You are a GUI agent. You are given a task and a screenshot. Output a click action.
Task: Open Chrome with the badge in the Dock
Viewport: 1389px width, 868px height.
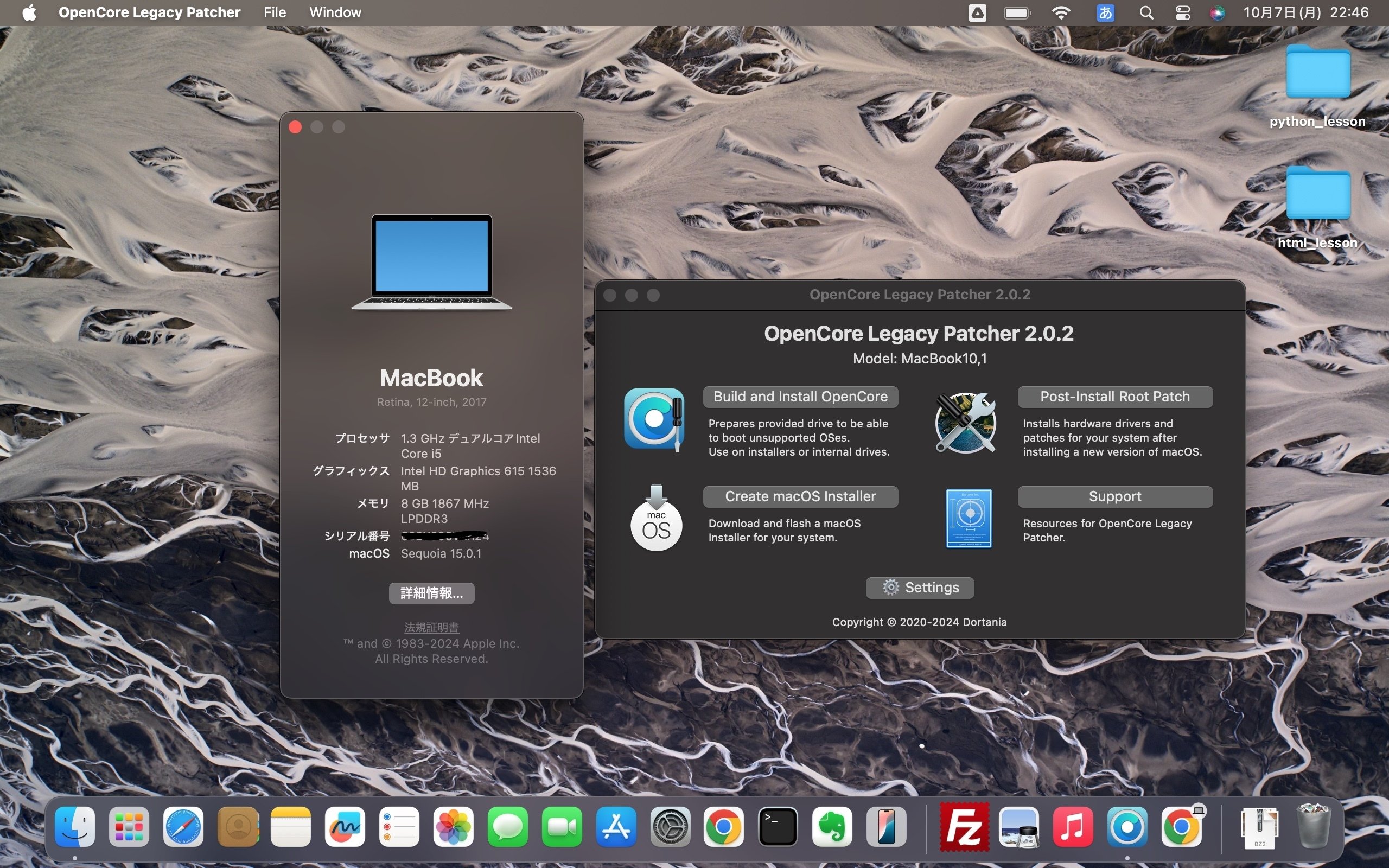click(1181, 827)
